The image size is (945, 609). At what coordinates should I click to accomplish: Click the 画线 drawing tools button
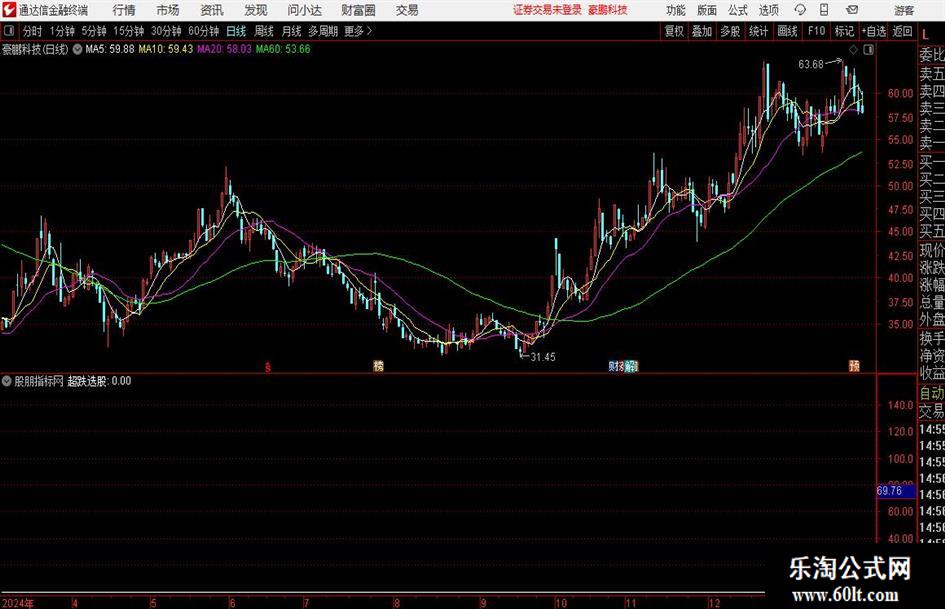[787, 31]
